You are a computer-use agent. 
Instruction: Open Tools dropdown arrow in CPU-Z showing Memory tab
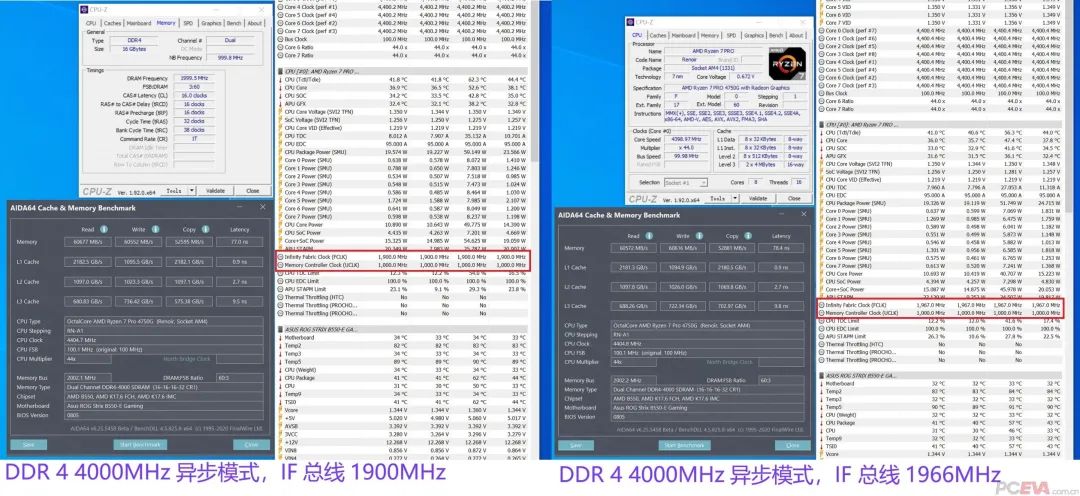(191, 191)
